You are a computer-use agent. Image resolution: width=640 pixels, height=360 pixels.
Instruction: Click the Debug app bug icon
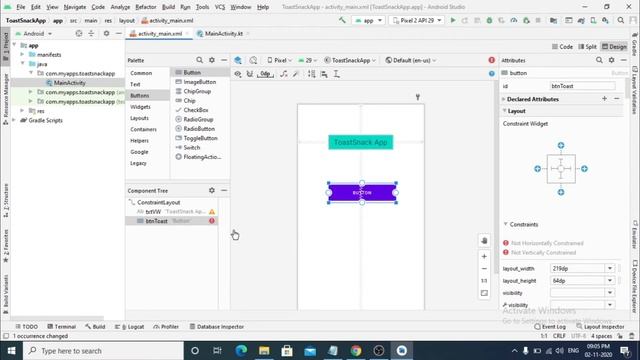tap(489, 20)
